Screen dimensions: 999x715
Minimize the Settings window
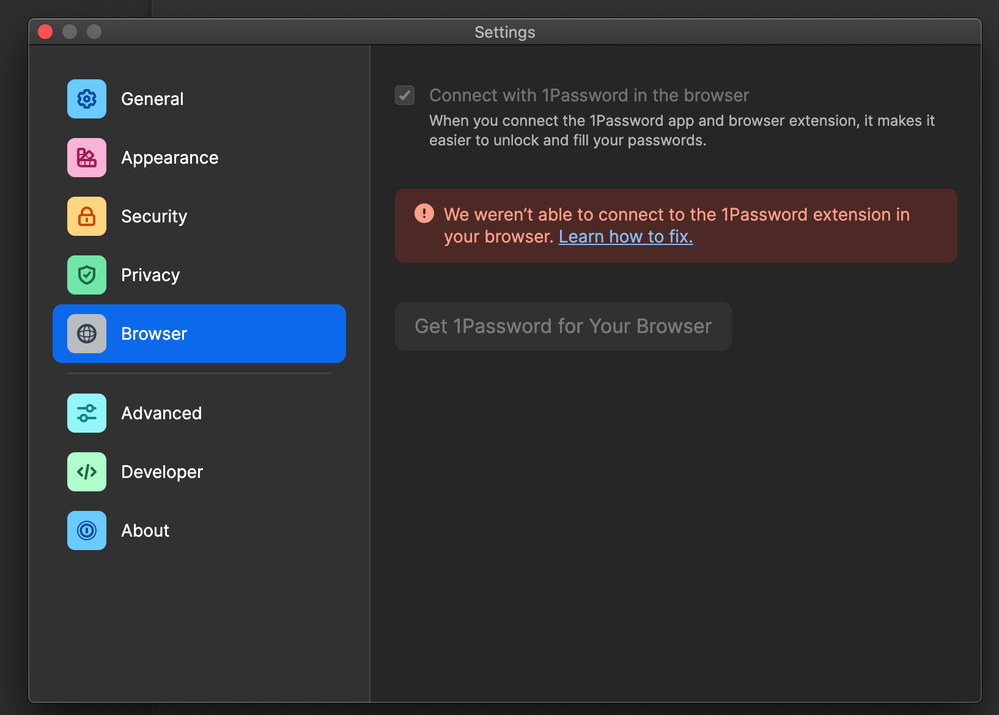pos(70,32)
